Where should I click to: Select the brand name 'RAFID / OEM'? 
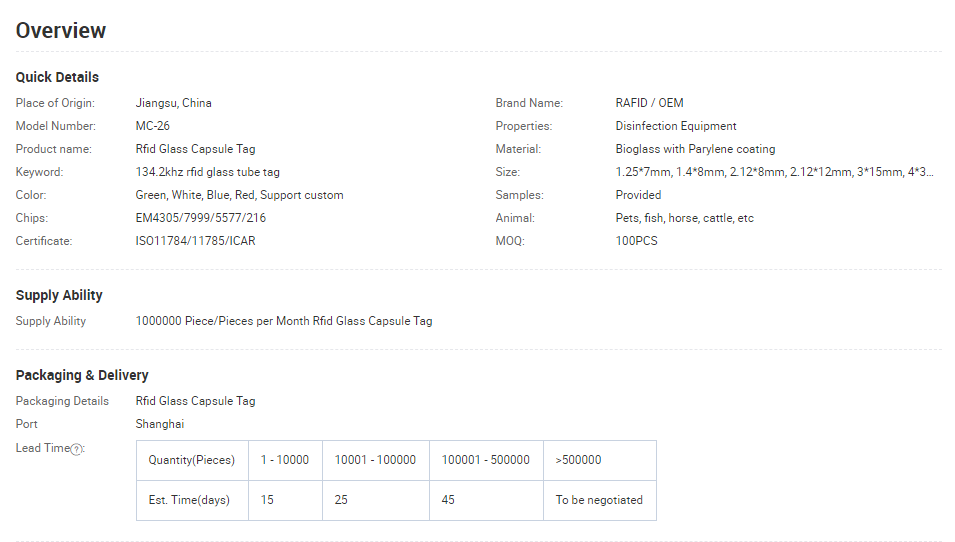649,103
